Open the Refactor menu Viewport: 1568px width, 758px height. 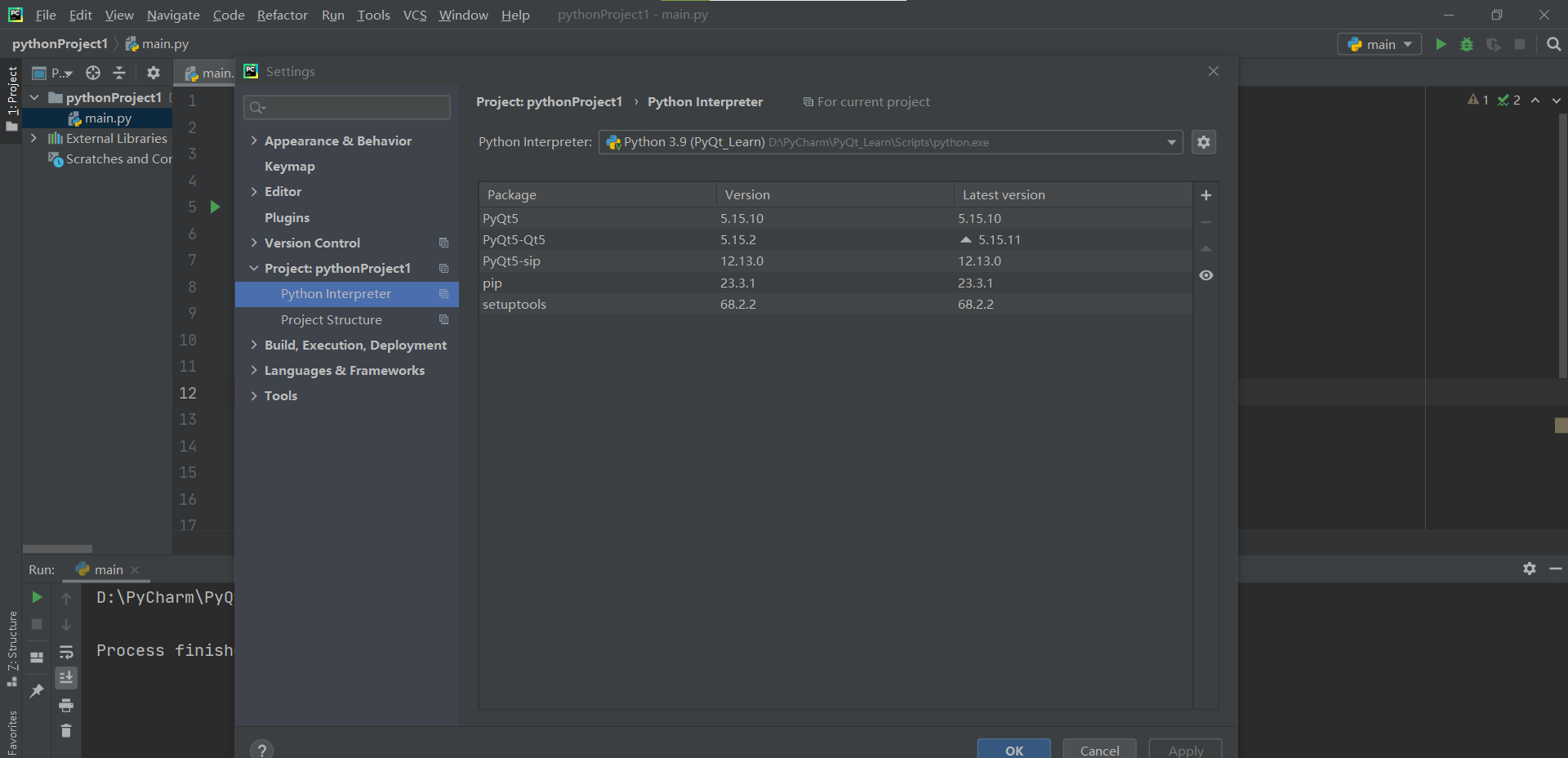point(282,15)
